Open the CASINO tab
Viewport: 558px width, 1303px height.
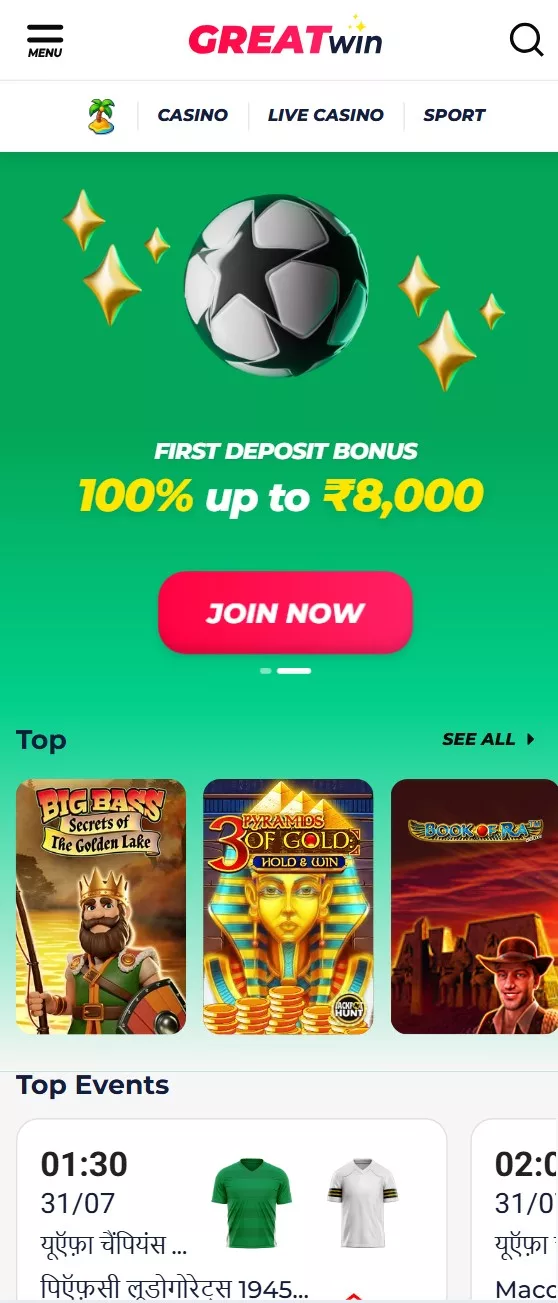point(193,115)
